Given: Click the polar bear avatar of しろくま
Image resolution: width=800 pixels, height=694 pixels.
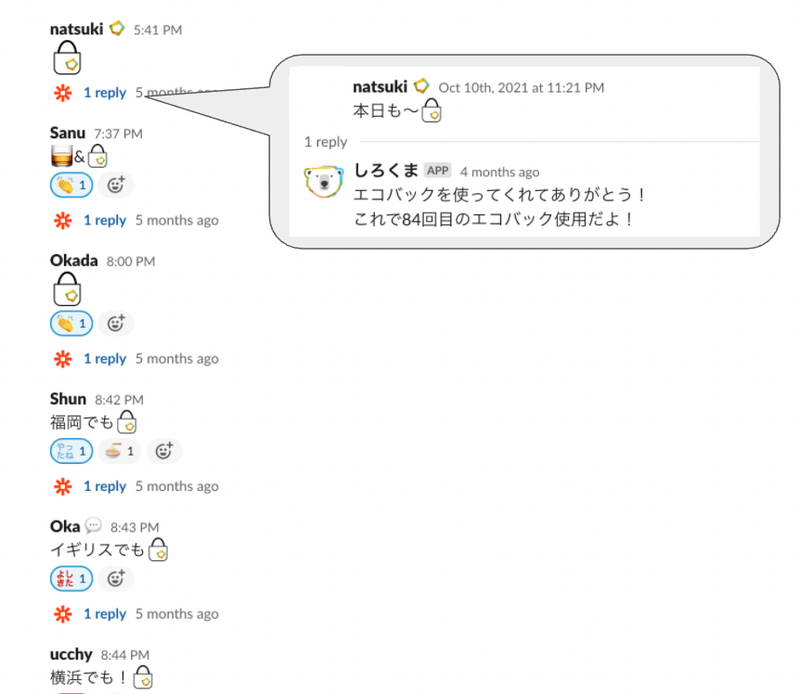Looking at the screenshot, I should 323,182.
